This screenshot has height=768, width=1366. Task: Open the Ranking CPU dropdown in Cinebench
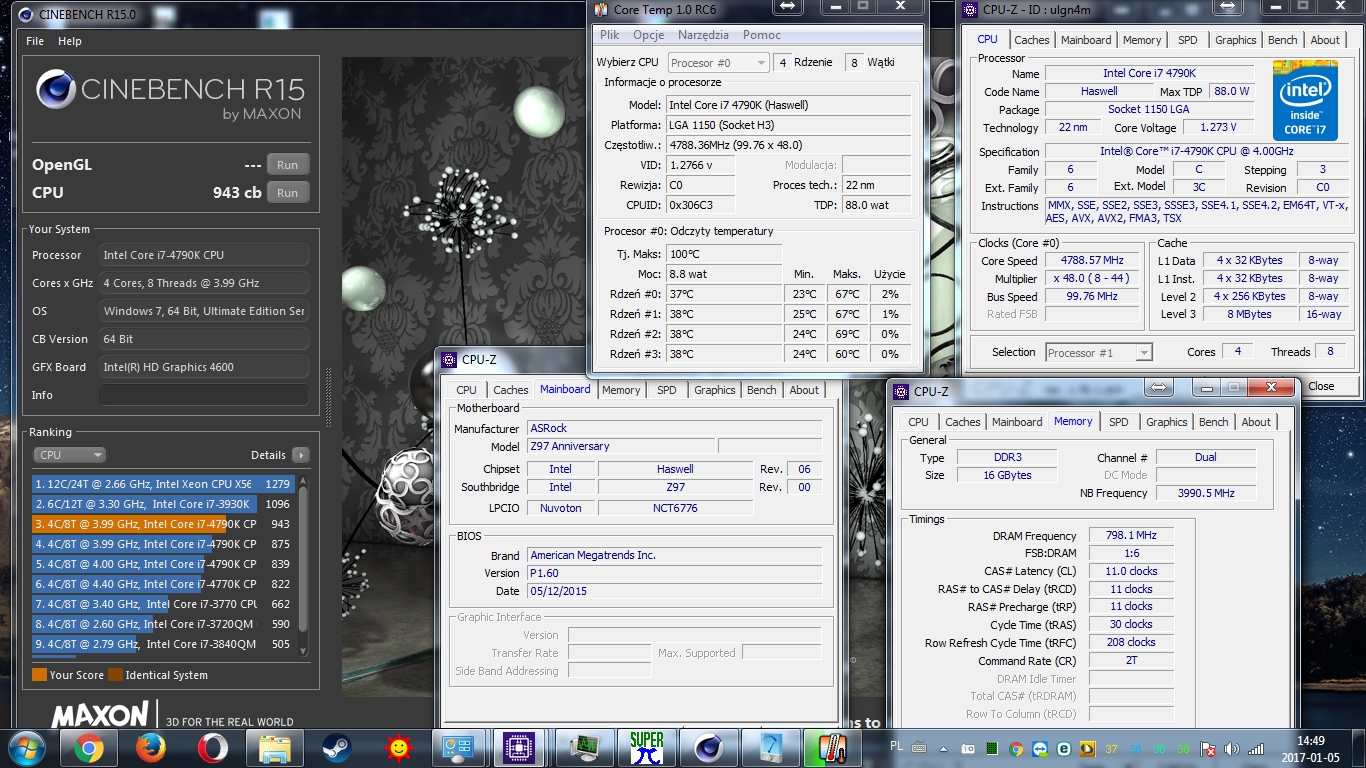(69, 455)
